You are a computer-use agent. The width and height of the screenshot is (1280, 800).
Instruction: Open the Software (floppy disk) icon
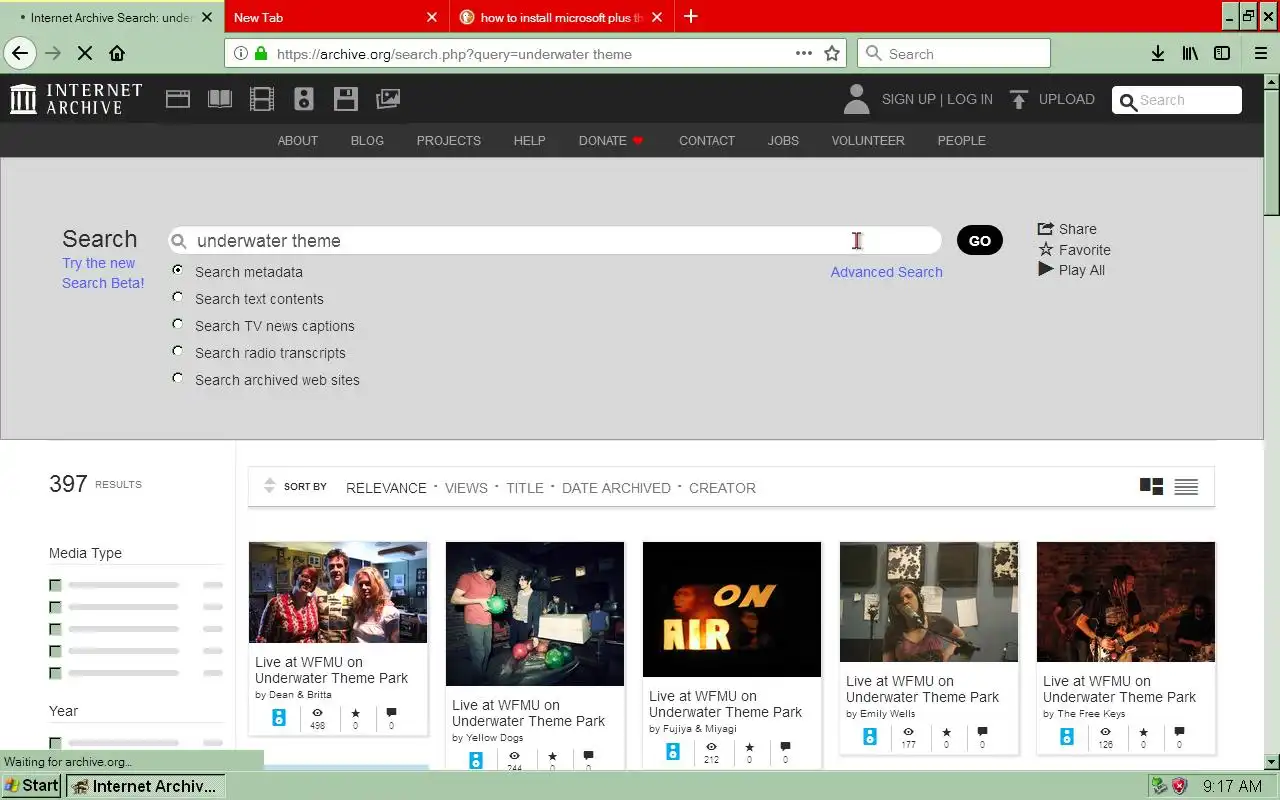click(346, 99)
